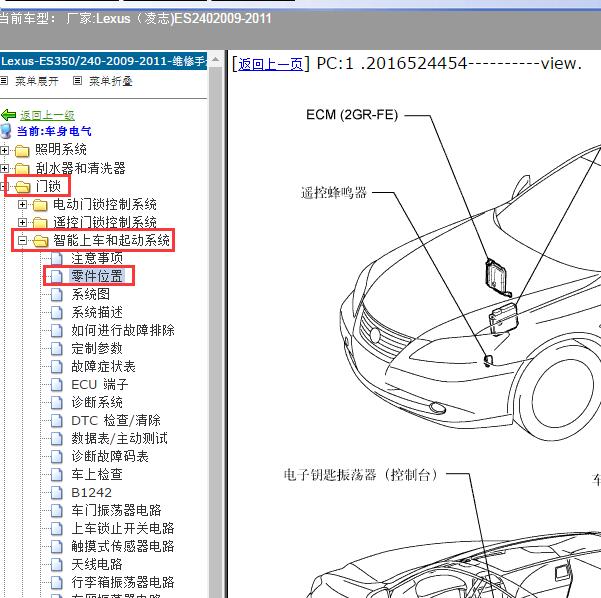
Task: Open the 行李箱振荡器电路 page
Action: pos(123,582)
